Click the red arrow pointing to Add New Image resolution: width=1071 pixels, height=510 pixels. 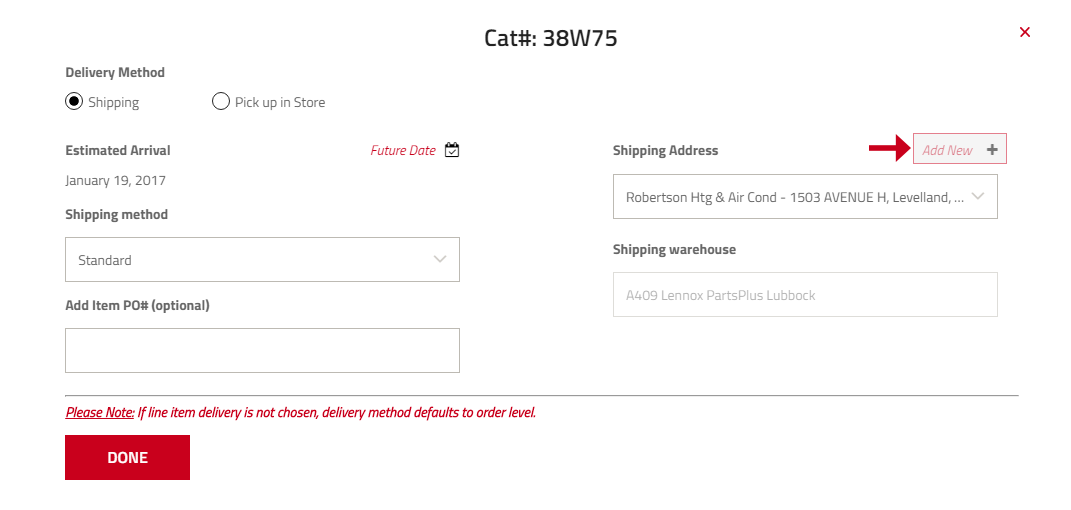tap(887, 149)
